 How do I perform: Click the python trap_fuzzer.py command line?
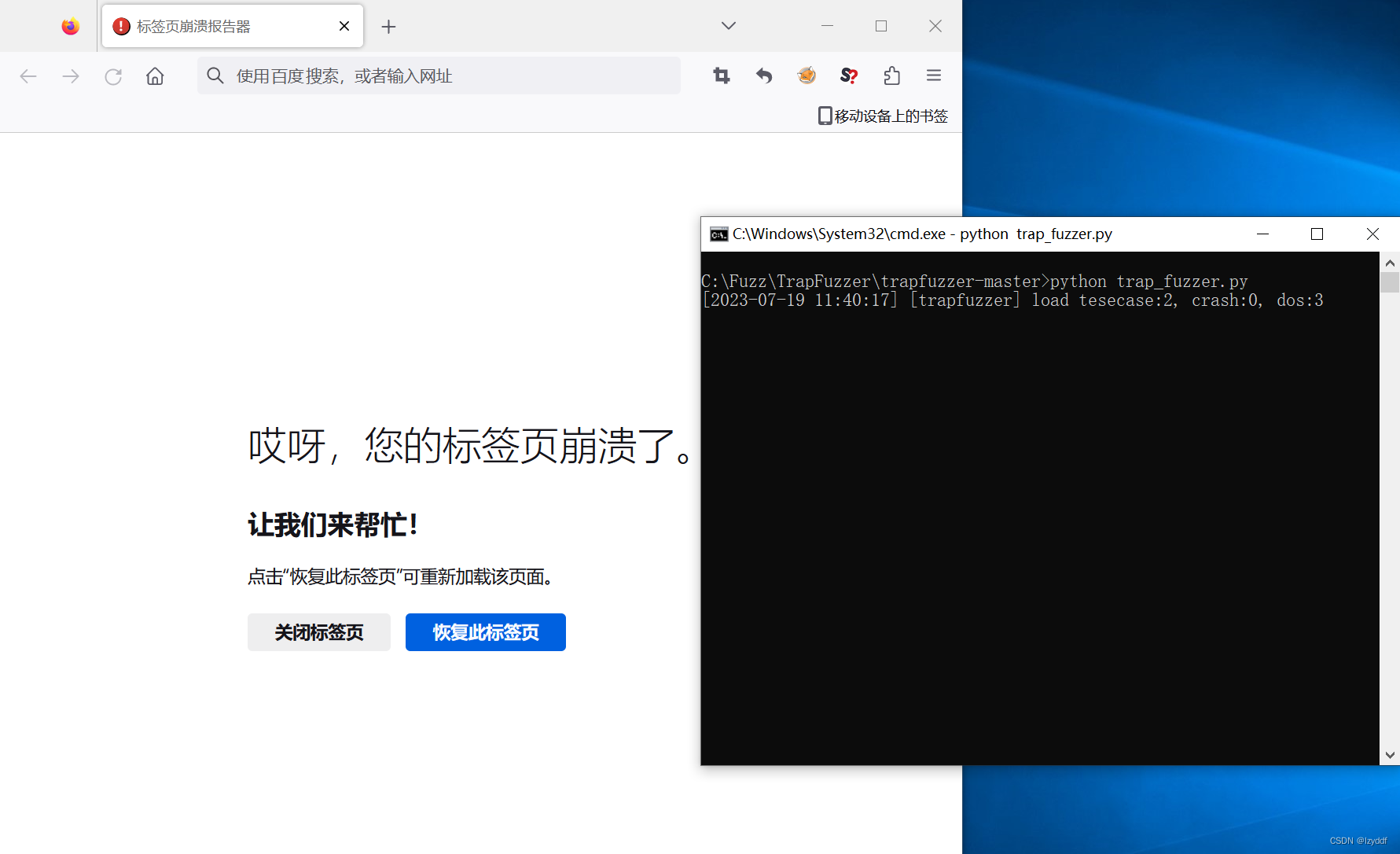point(975,282)
